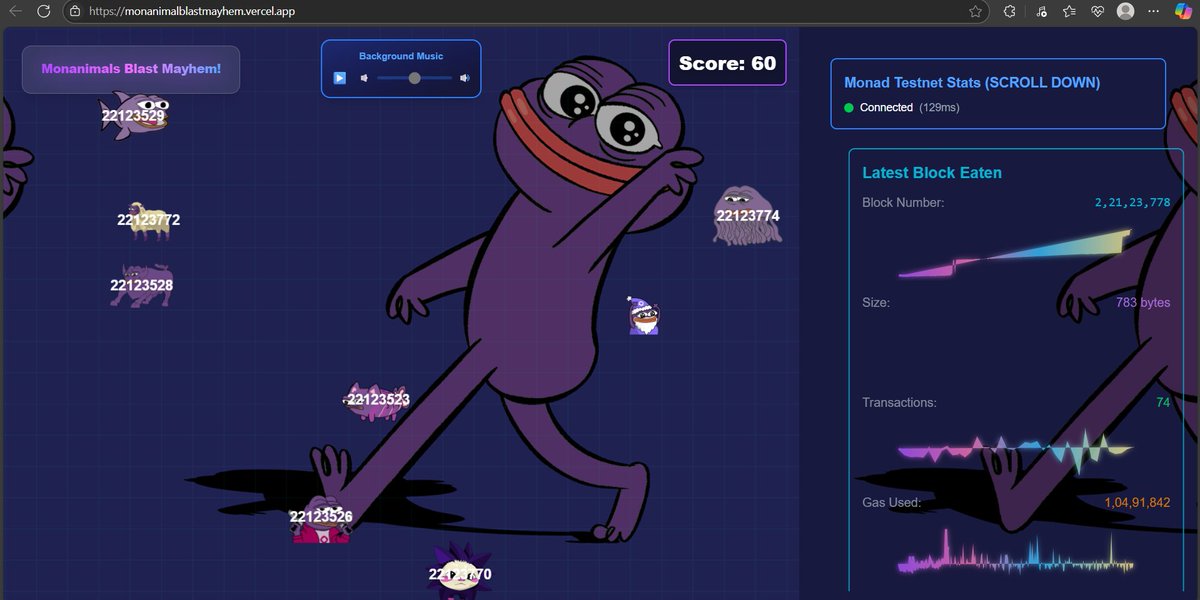This screenshot has height=600, width=1200.
Task: Blast the purple bull labeled 22123528
Action: click(x=142, y=285)
